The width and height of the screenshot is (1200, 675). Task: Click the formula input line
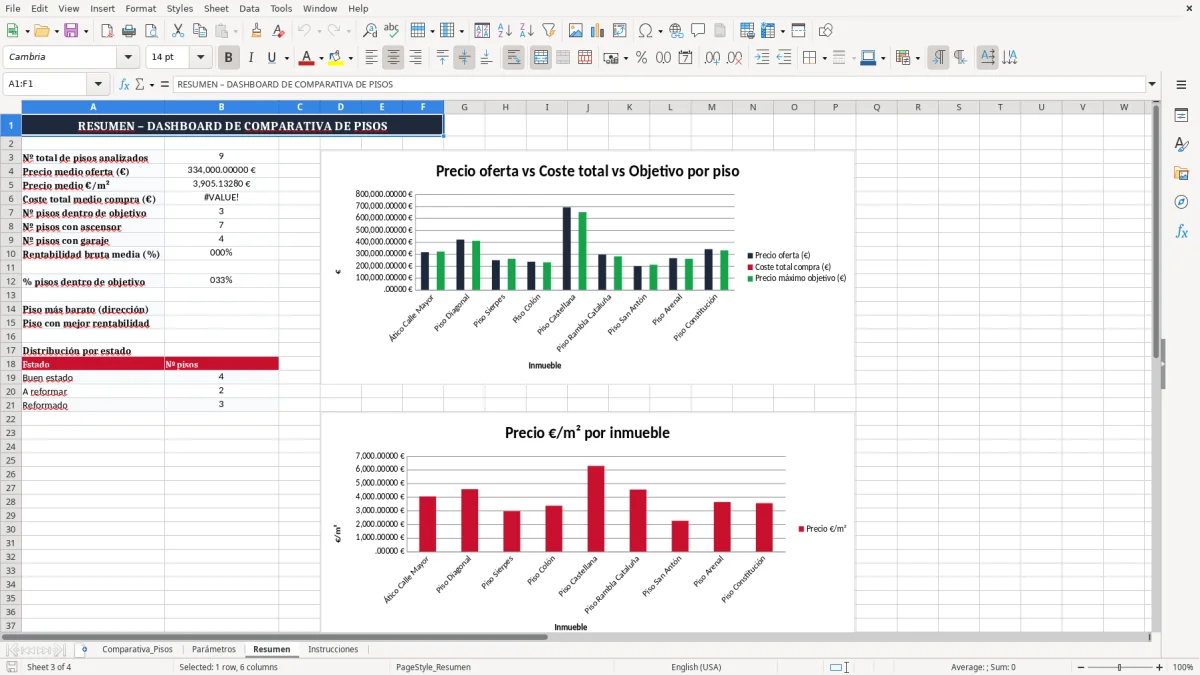[x=659, y=85]
